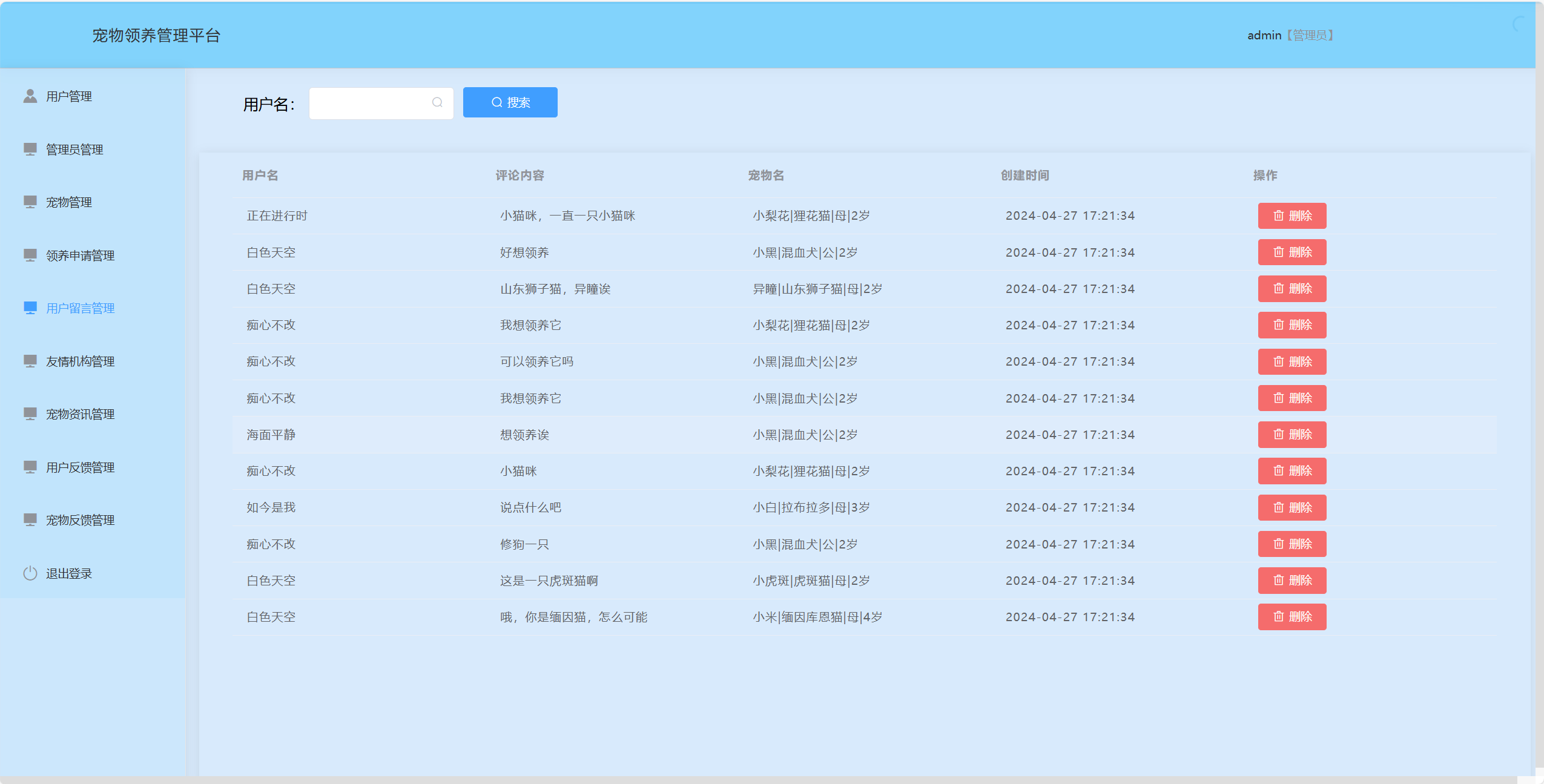Click the magnifier icon inside username field
The image size is (1544, 784).
[x=437, y=103]
